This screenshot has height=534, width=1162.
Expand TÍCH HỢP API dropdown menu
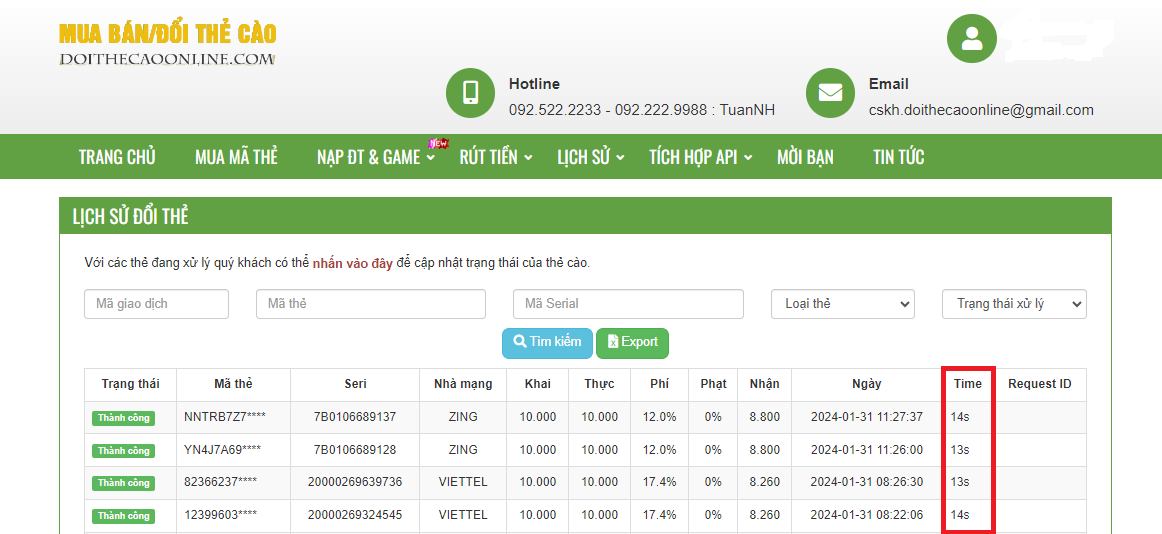click(701, 157)
